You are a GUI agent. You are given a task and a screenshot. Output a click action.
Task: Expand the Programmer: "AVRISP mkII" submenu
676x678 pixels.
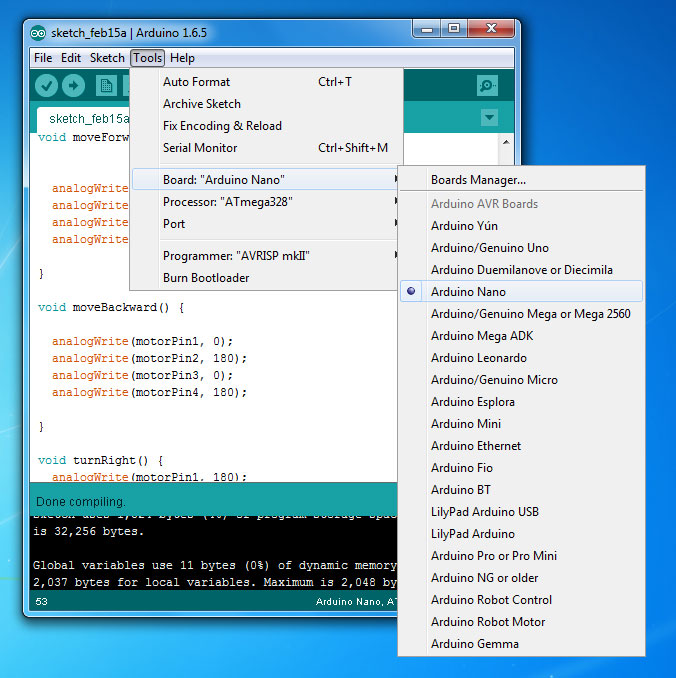point(265,256)
